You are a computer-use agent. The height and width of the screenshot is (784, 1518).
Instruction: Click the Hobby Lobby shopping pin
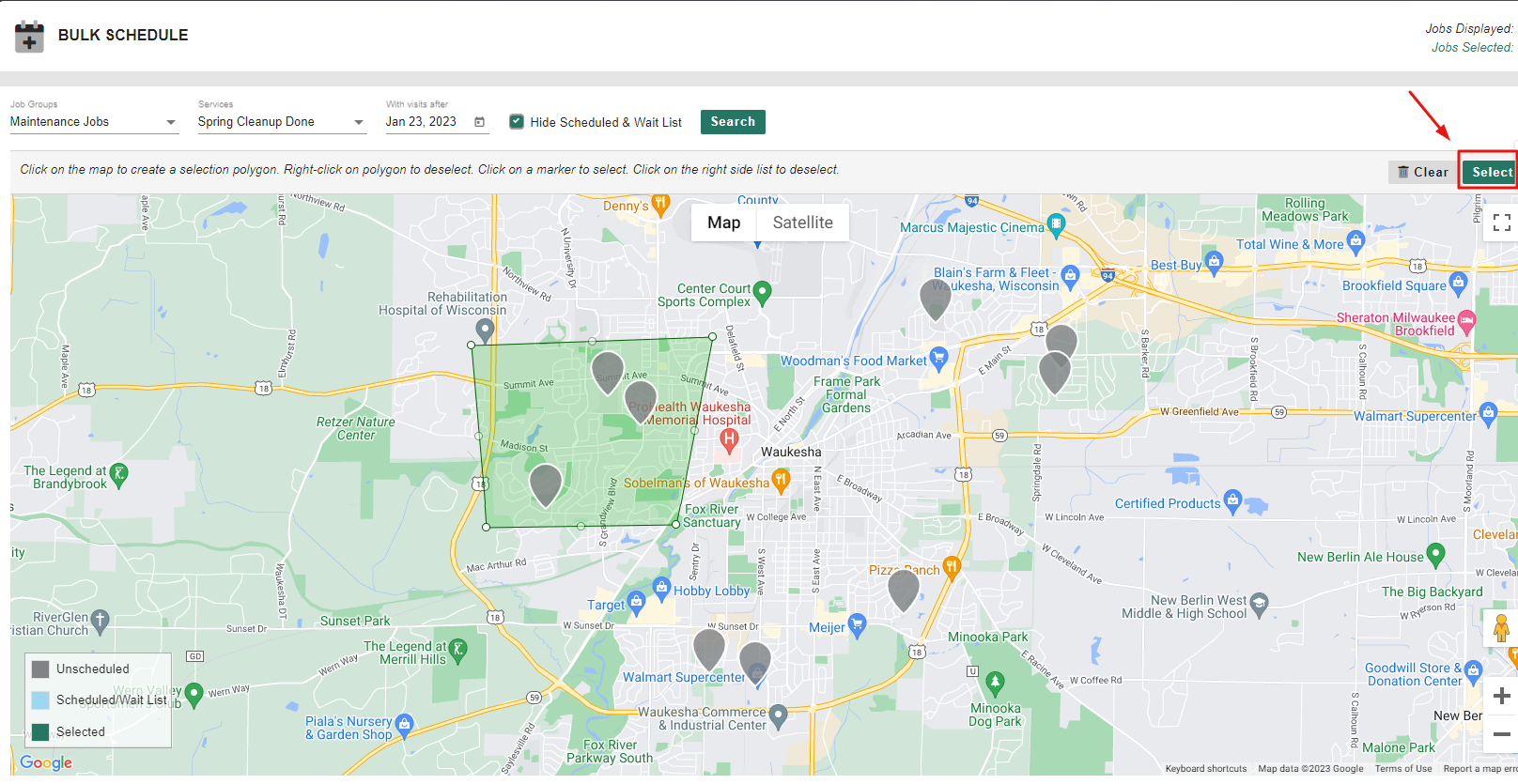click(661, 589)
